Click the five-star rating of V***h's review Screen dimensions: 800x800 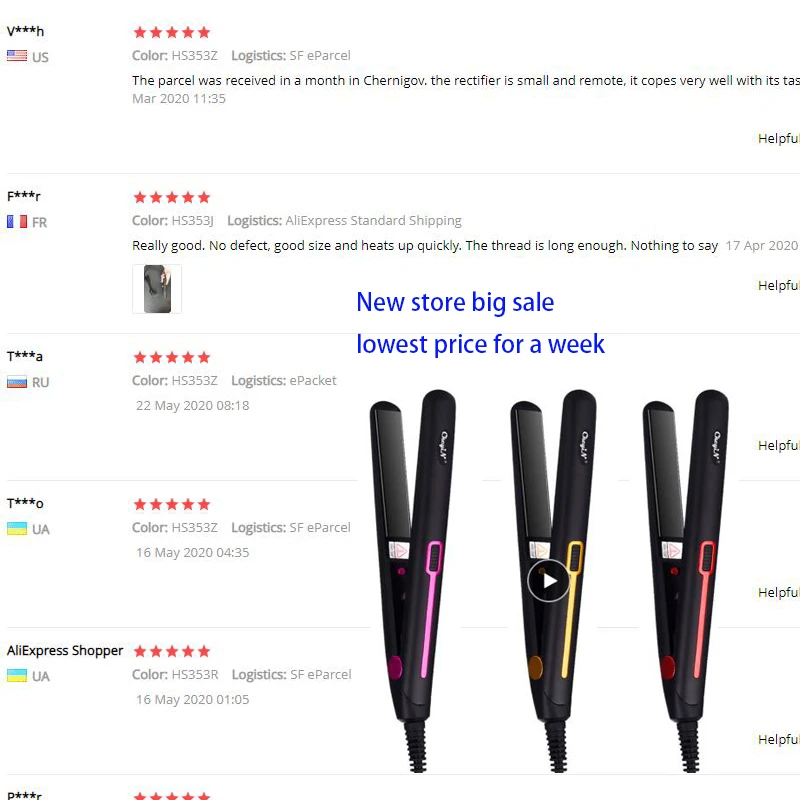click(x=172, y=33)
